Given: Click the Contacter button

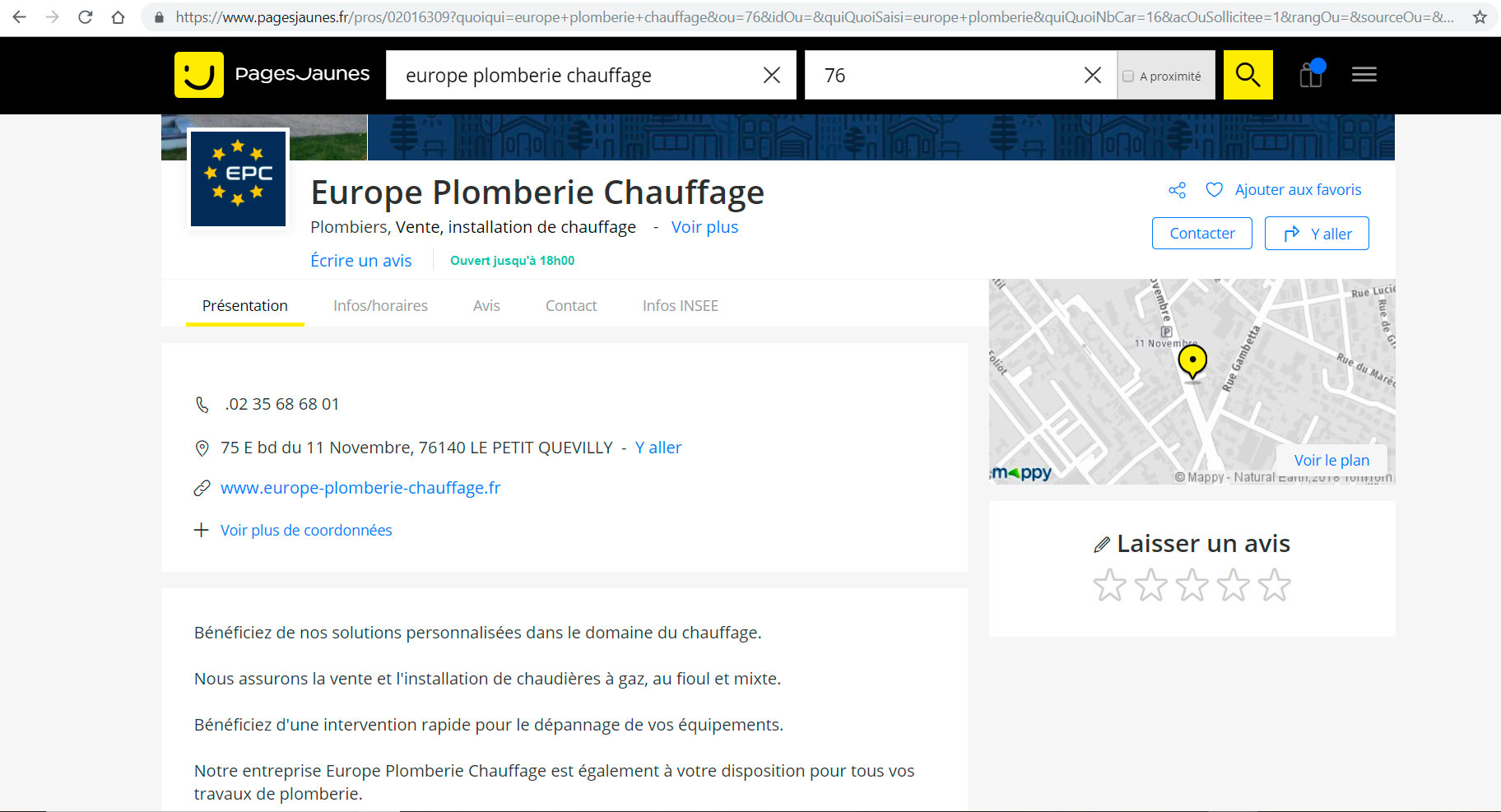Looking at the screenshot, I should click(x=1201, y=233).
